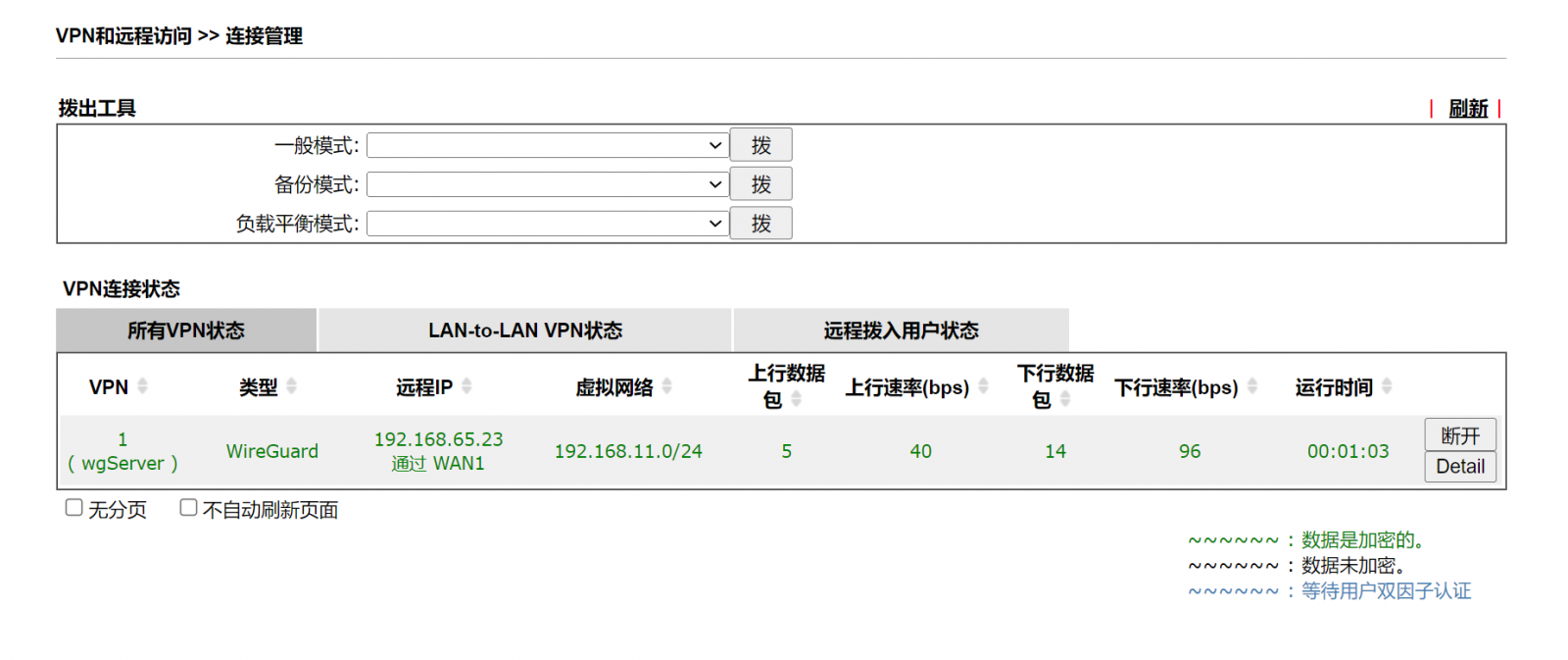This screenshot has width=1568, height=660.
Task: Click page title VPN和远程访问 >> 连接管理
Action: (179, 36)
